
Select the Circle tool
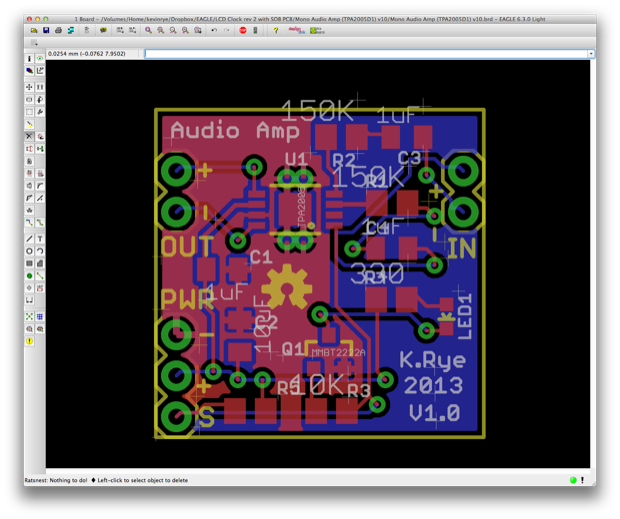[x=29, y=251]
